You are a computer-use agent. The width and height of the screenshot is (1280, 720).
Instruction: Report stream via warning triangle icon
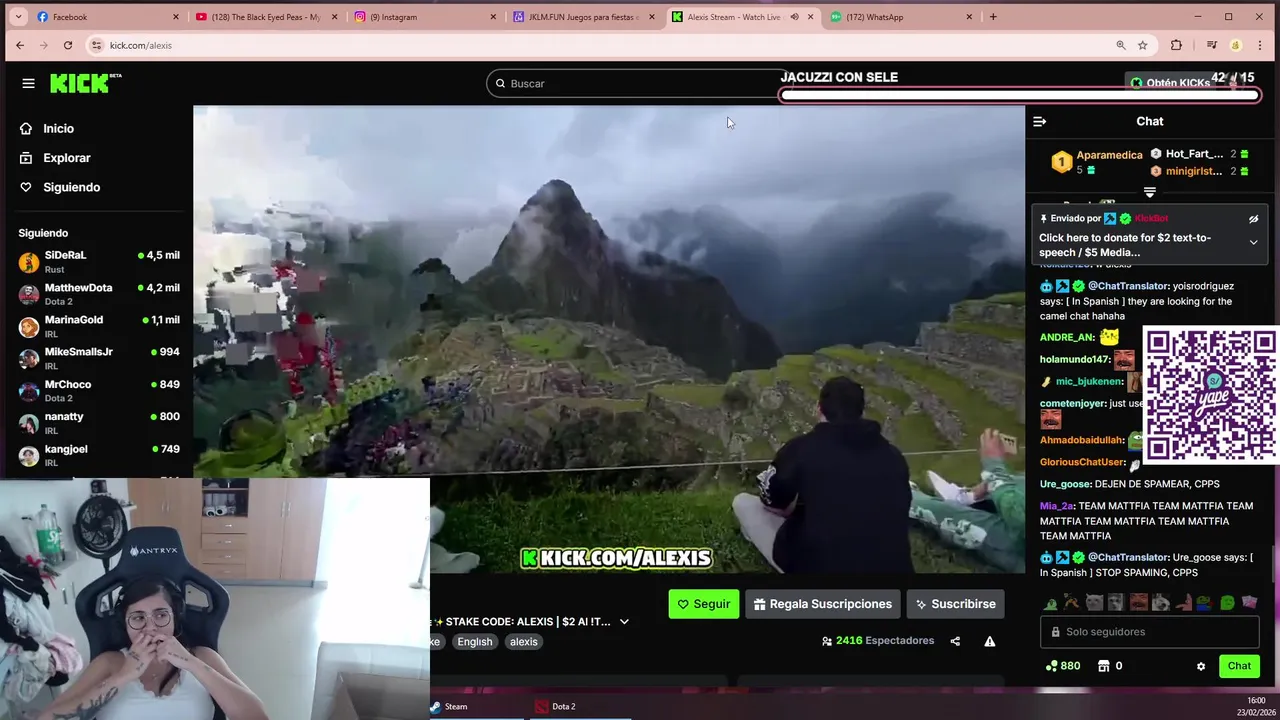click(x=990, y=642)
